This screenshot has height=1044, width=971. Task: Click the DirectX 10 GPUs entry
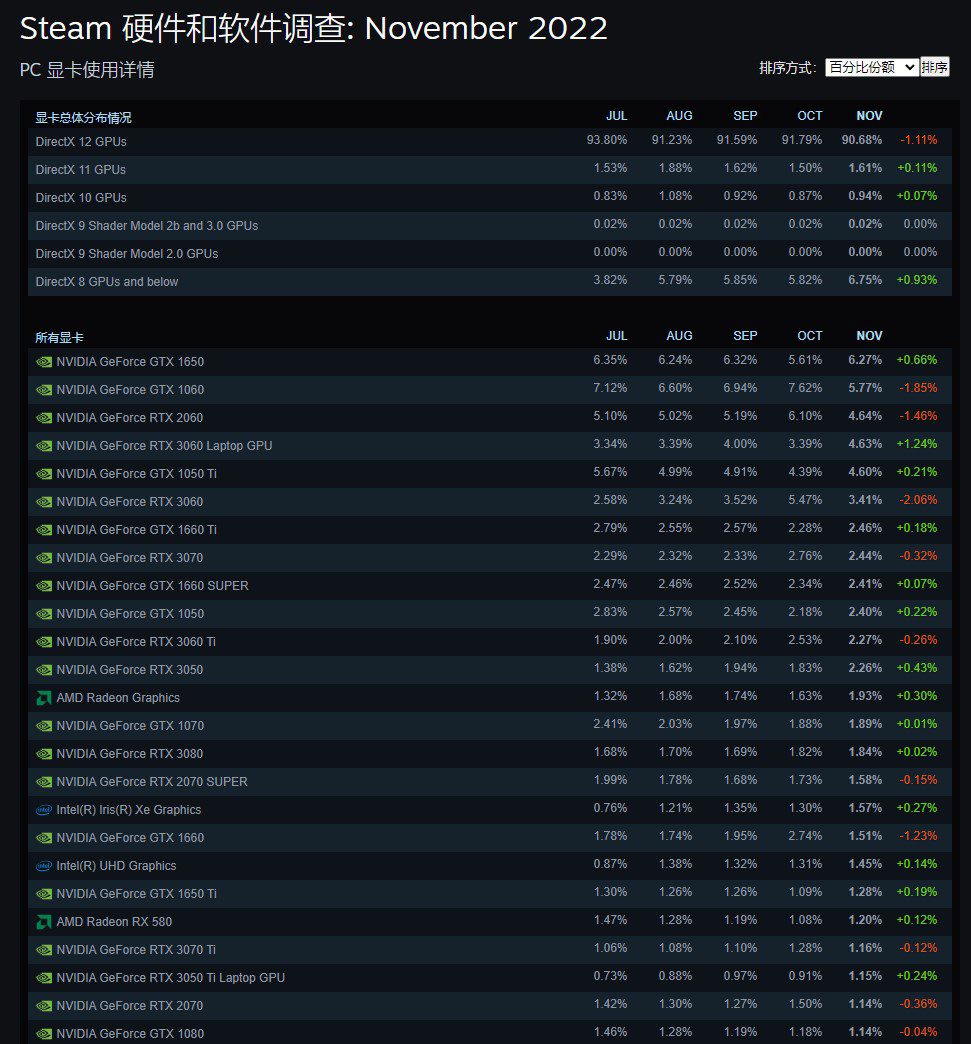point(81,198)
